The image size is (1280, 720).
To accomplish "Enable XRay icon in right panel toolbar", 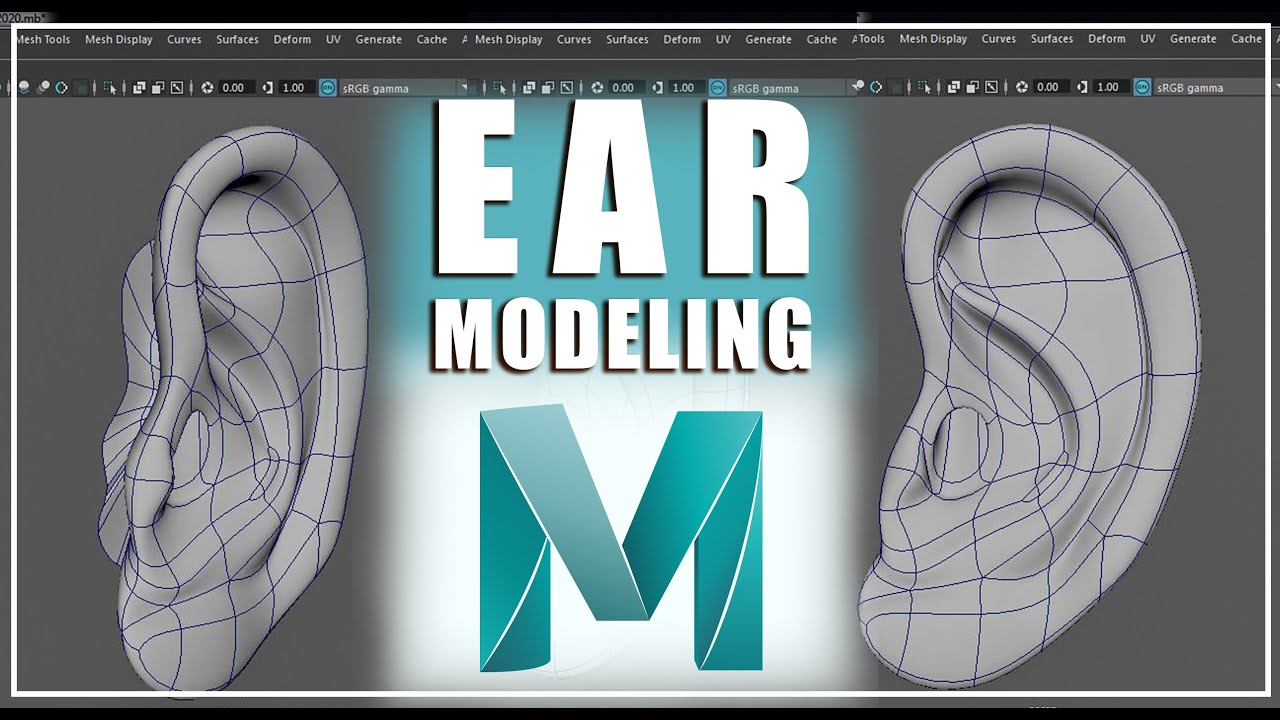I will coord(954,87).
